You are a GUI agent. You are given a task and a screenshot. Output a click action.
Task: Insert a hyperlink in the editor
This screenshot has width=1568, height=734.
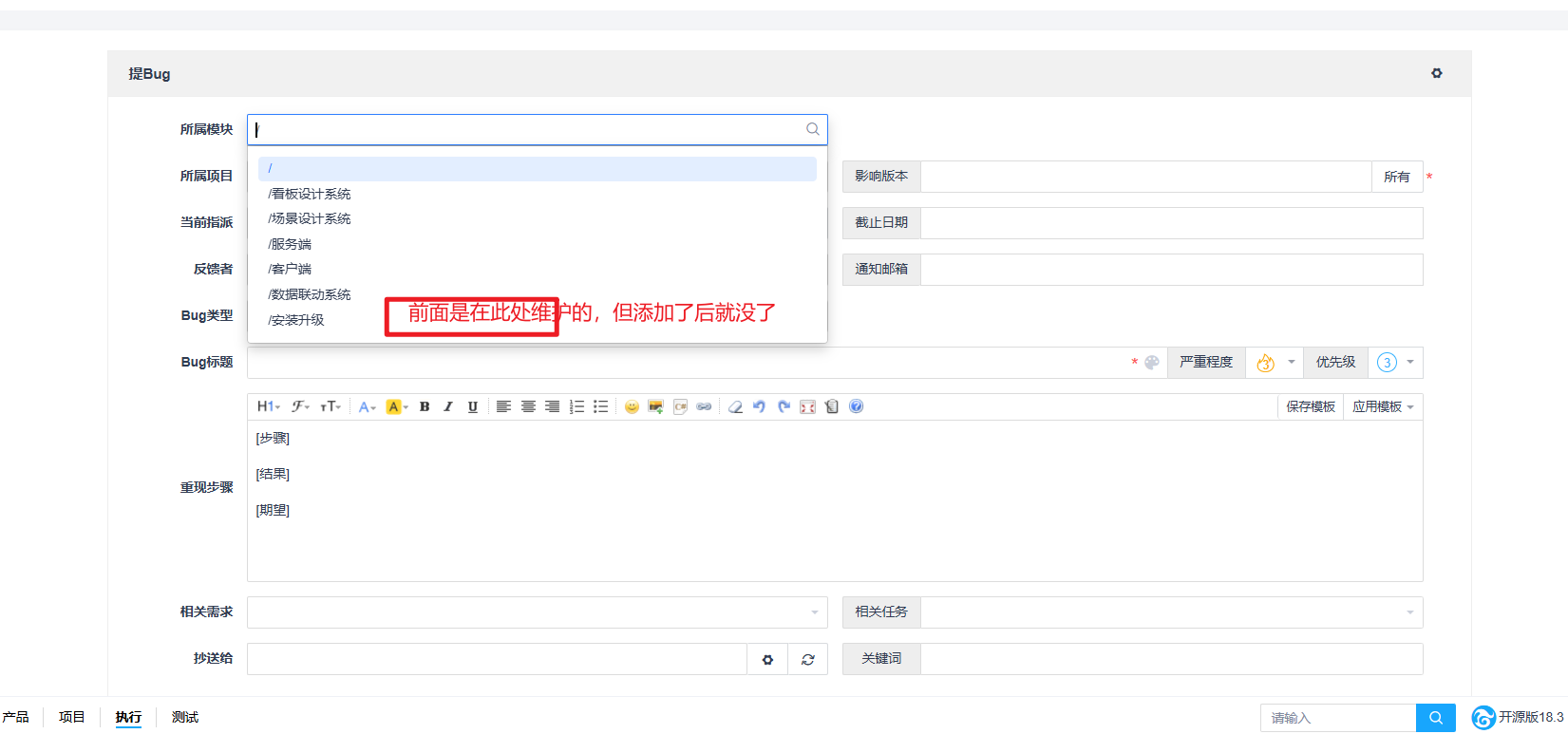(704, 406)
